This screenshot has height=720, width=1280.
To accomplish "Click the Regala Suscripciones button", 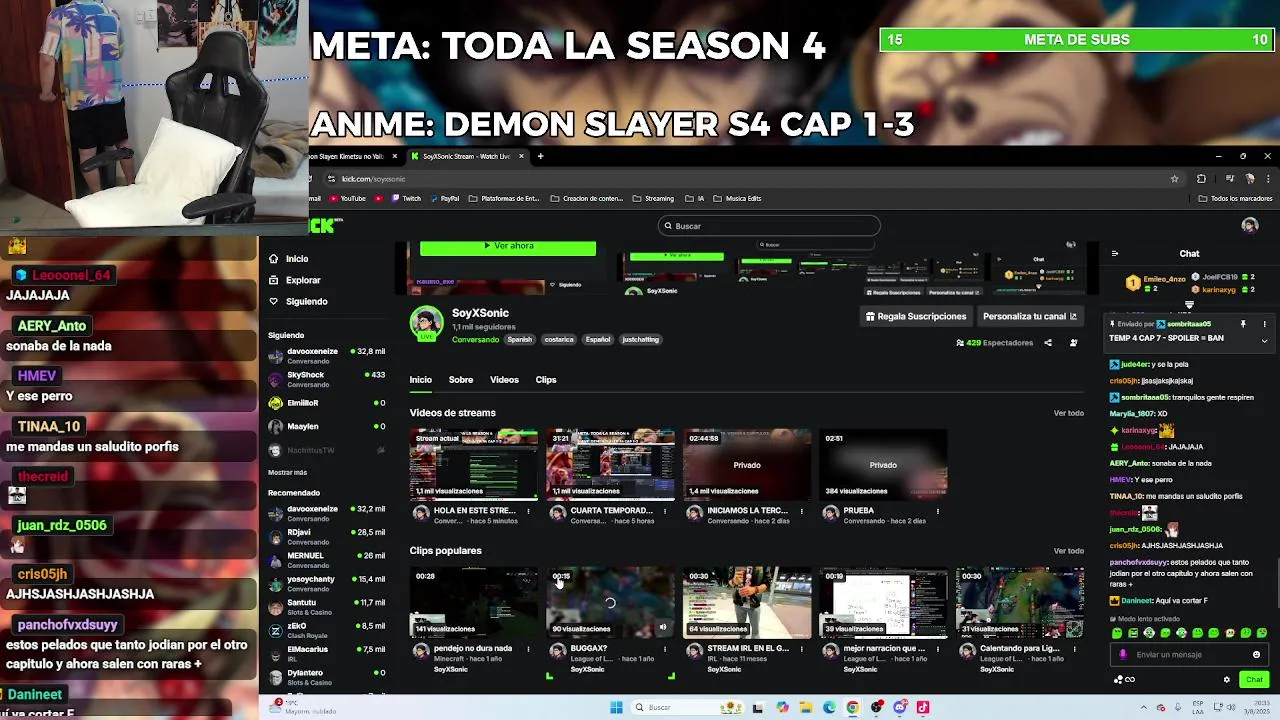I will 916,316.
